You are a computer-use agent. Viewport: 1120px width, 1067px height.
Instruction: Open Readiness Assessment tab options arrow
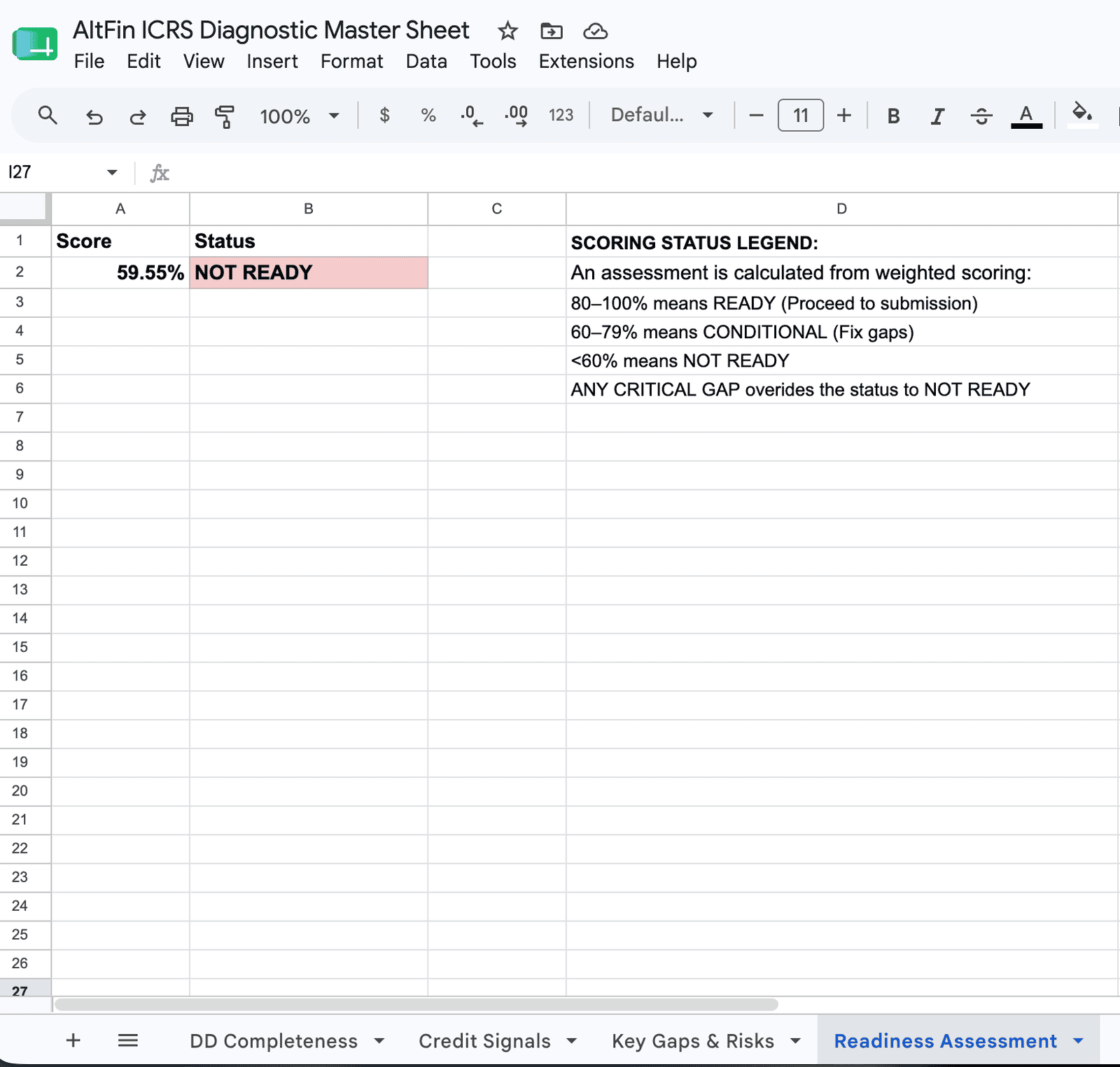coord(1078,1041)
